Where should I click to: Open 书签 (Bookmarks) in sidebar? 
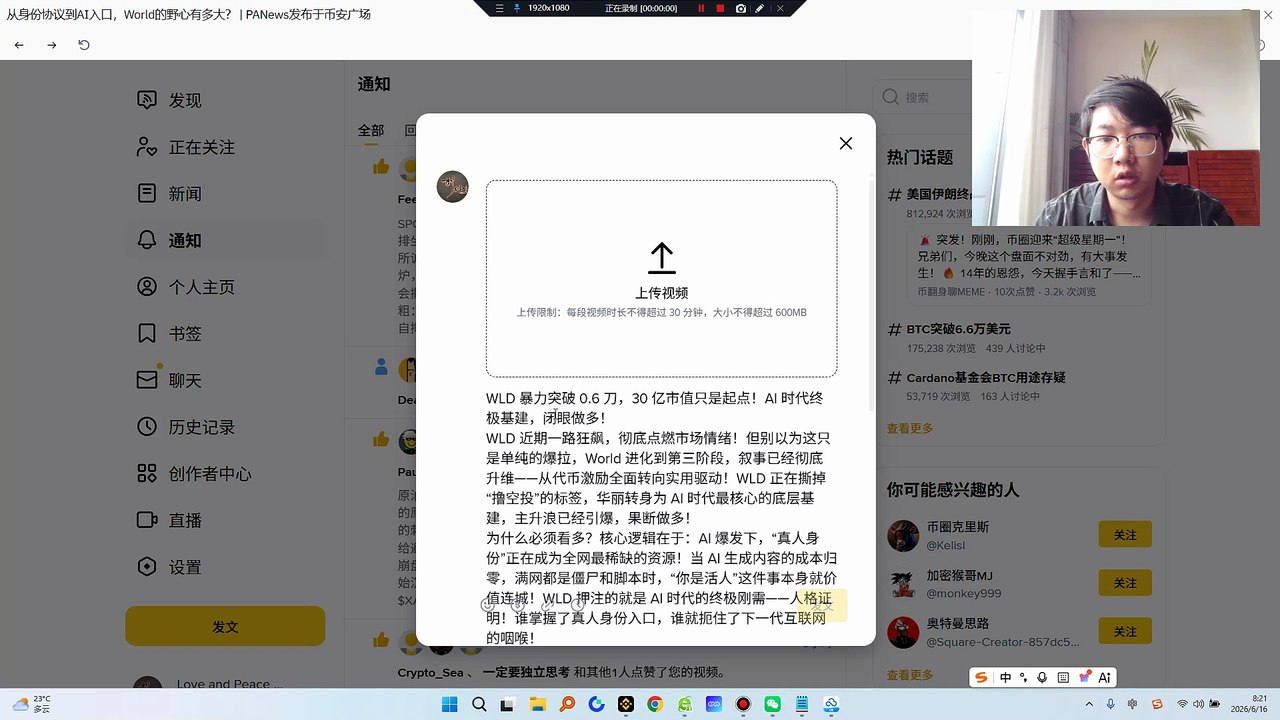[225, 333]
